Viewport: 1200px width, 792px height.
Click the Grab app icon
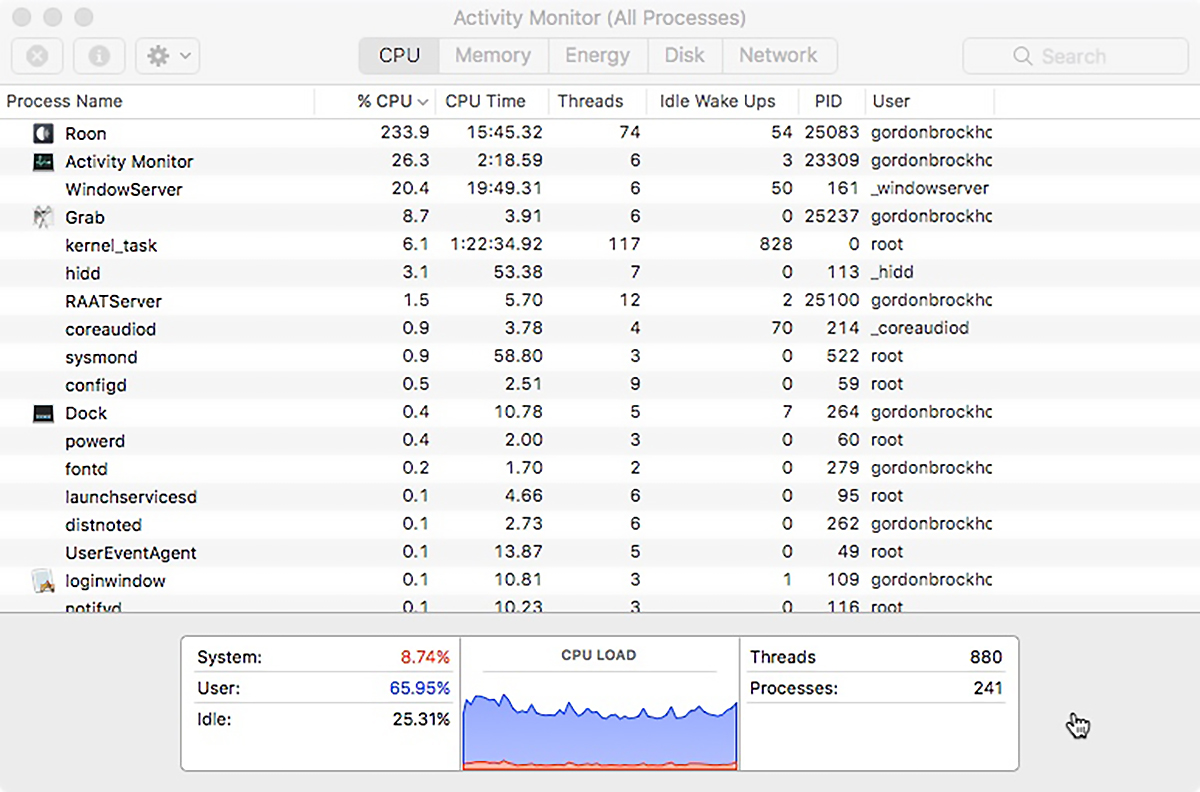[x=42, y=217]
